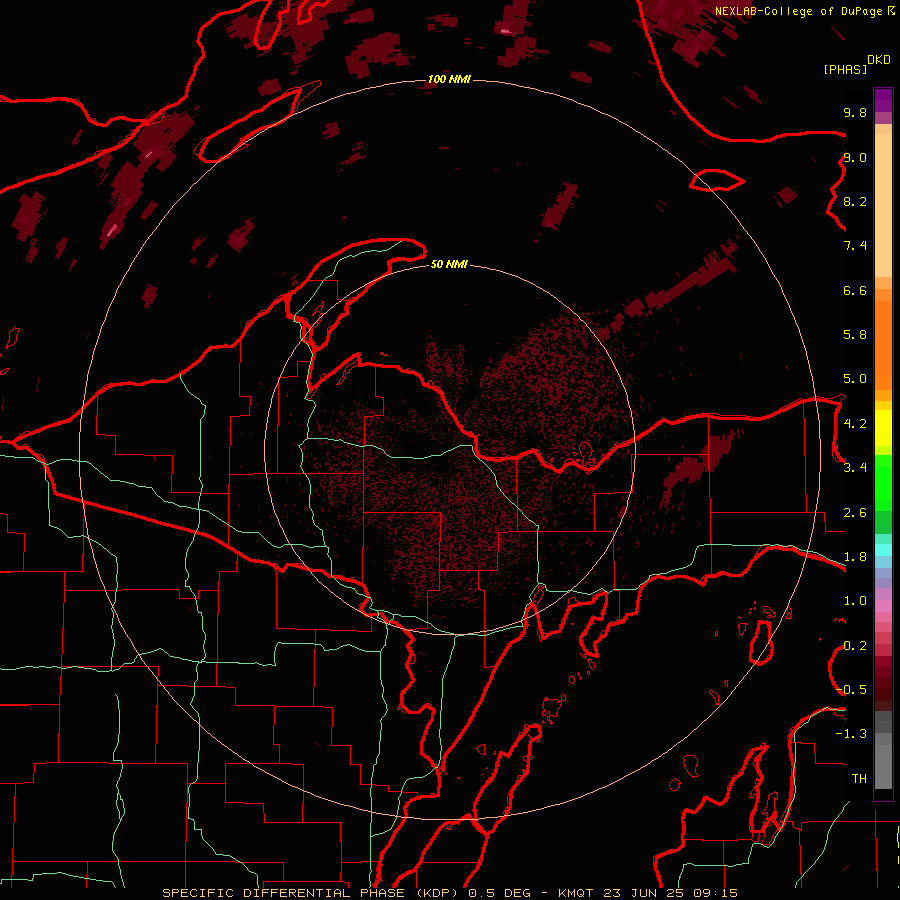900x900 pixels.
Task: Click the [PHAS] units label above colorbar
Action: pyautogui.click(x=845, y=69)
